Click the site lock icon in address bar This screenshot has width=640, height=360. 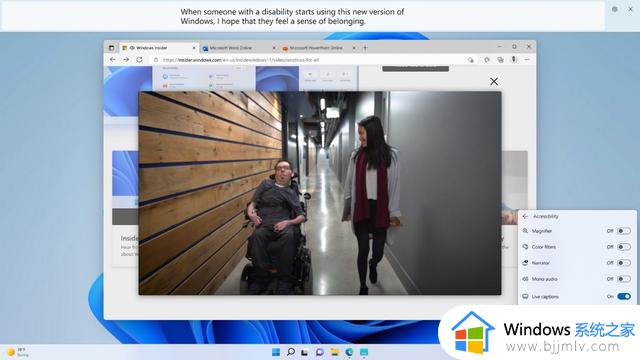(156, 60)
